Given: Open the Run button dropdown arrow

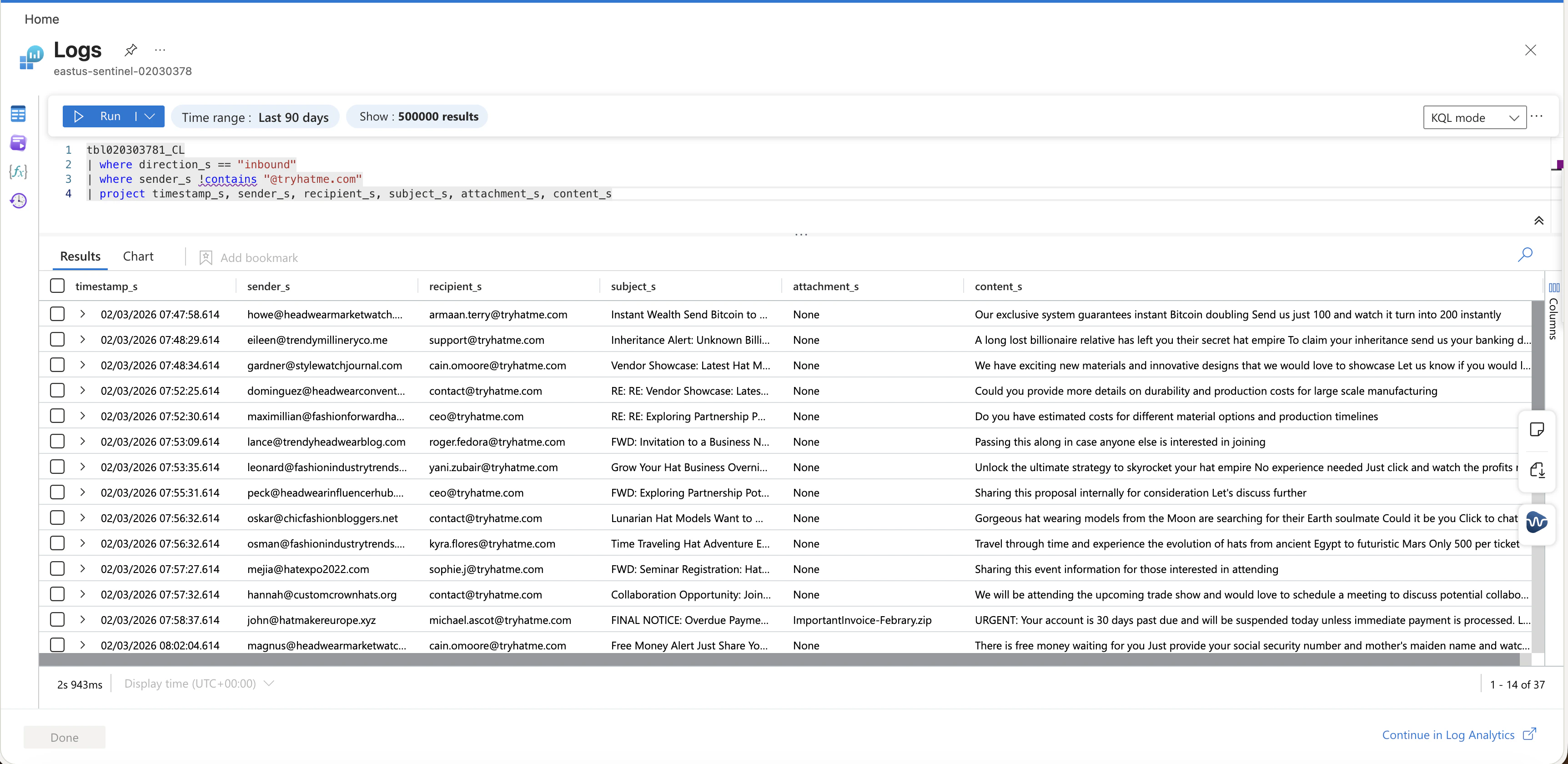Looking at the screenshot, I should click(150, 116).
